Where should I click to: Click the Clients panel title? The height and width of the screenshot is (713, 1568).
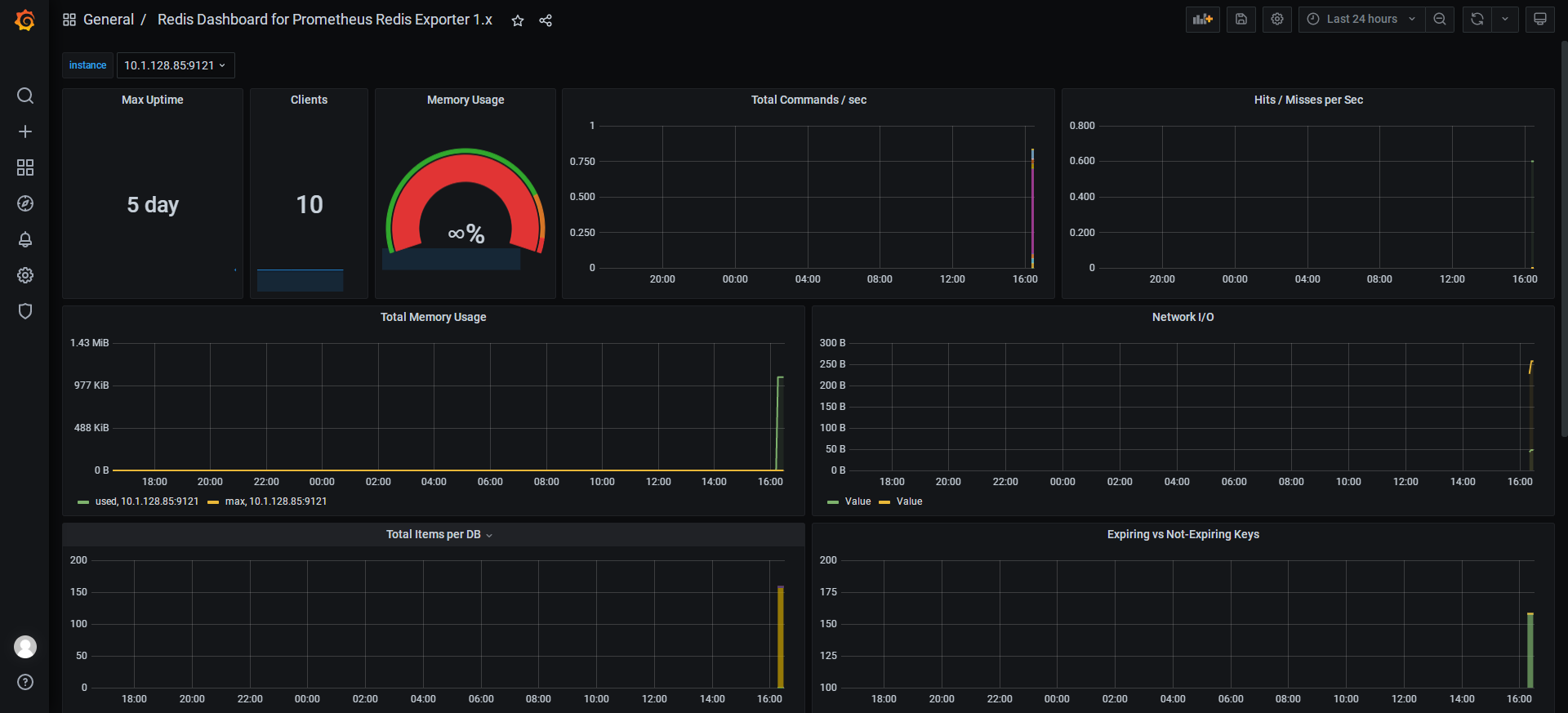(309, 100)
